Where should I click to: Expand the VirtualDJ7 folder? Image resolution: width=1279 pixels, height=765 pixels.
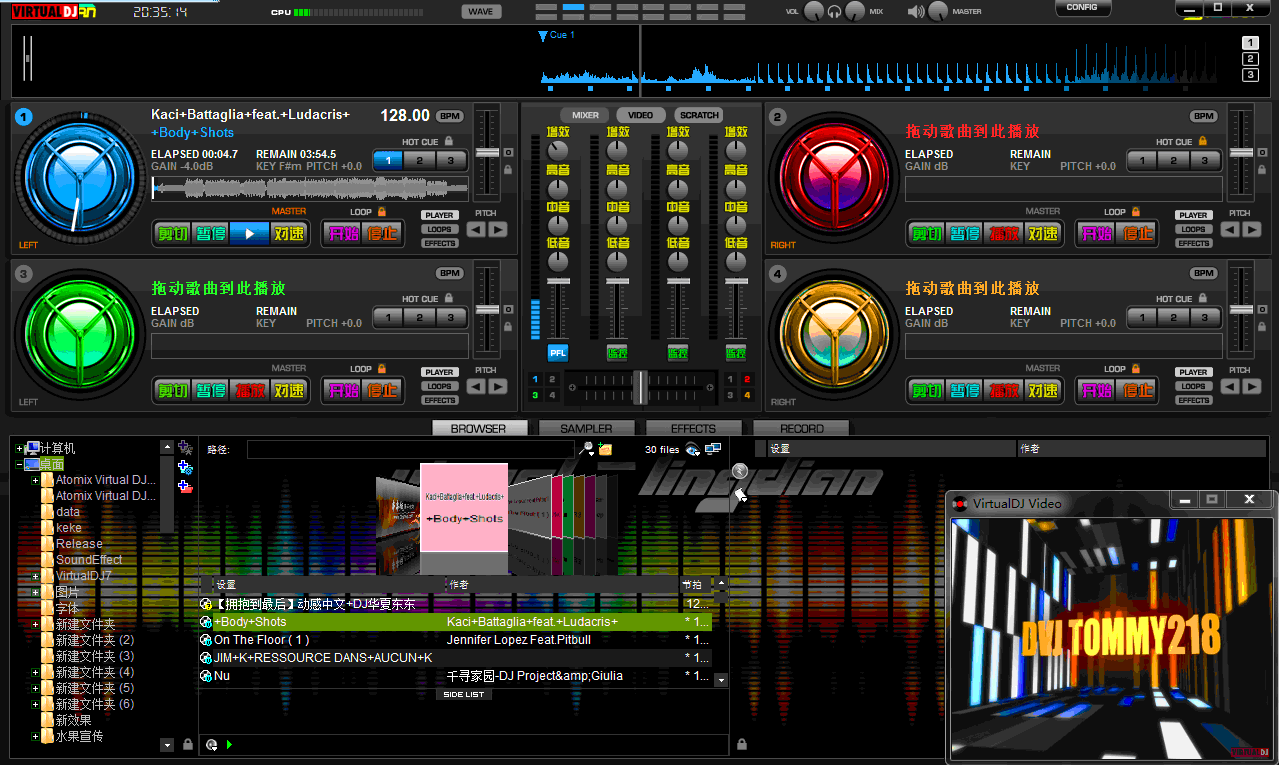pyautogui.click(x=35, y=577)
